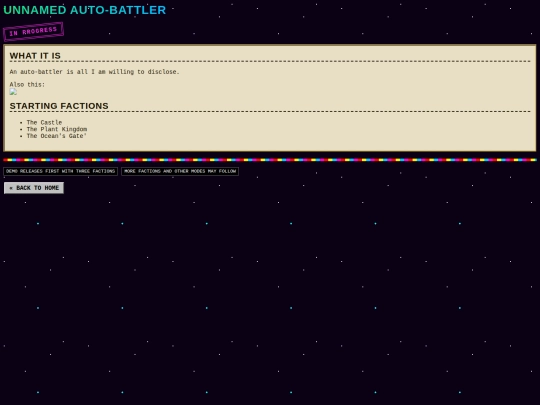Click the 'What It Is' heading

coord(35,56)
